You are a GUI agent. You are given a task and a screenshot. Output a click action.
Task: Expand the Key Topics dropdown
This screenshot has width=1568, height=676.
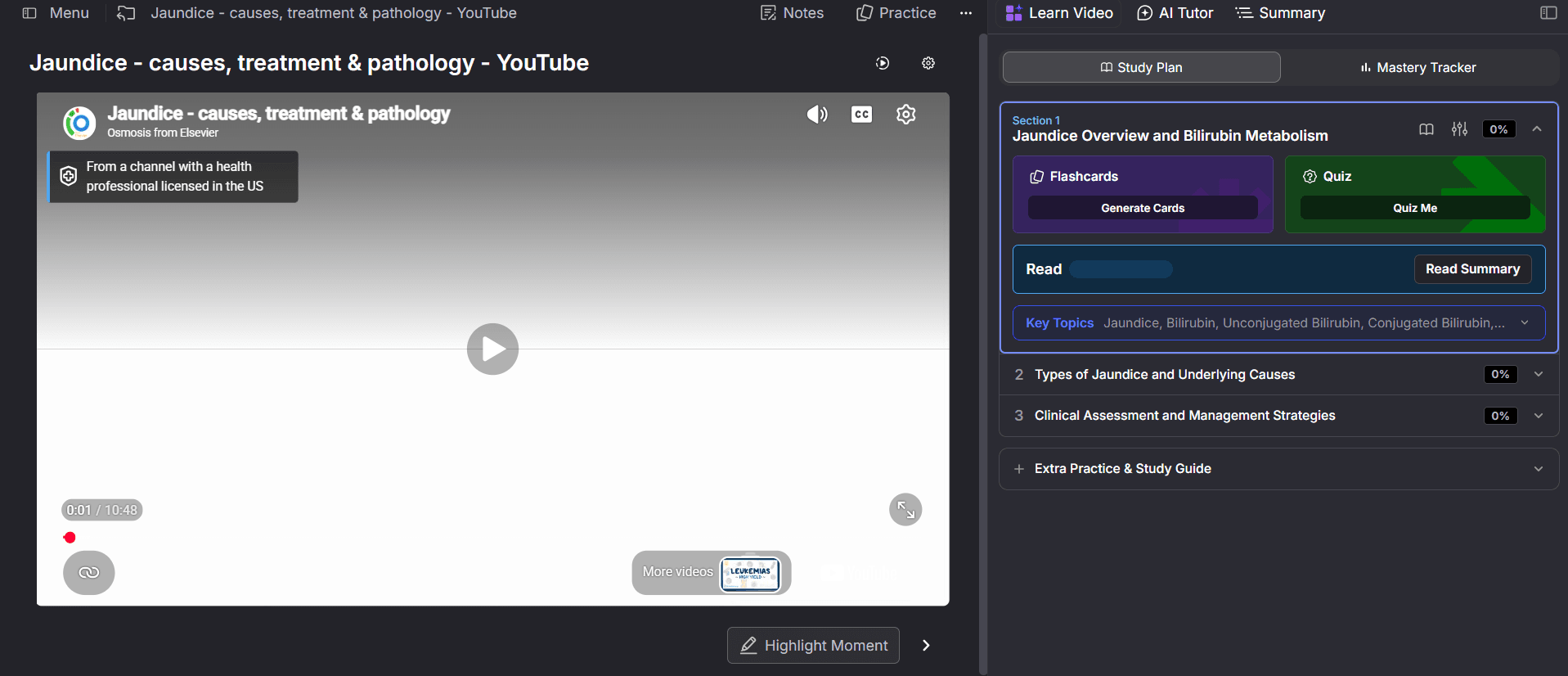coord(1525,323)
